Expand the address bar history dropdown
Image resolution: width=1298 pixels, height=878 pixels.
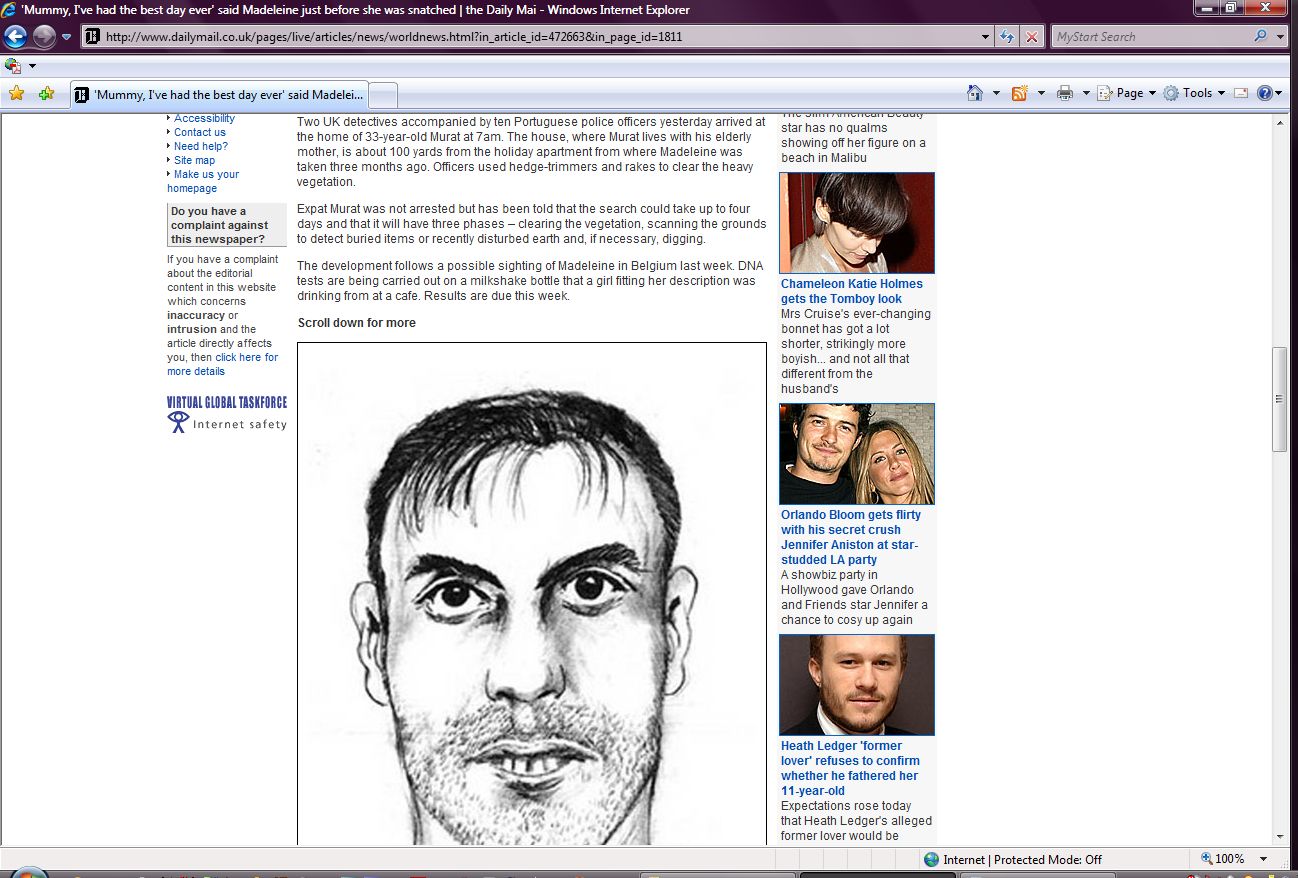pos(986,37)
